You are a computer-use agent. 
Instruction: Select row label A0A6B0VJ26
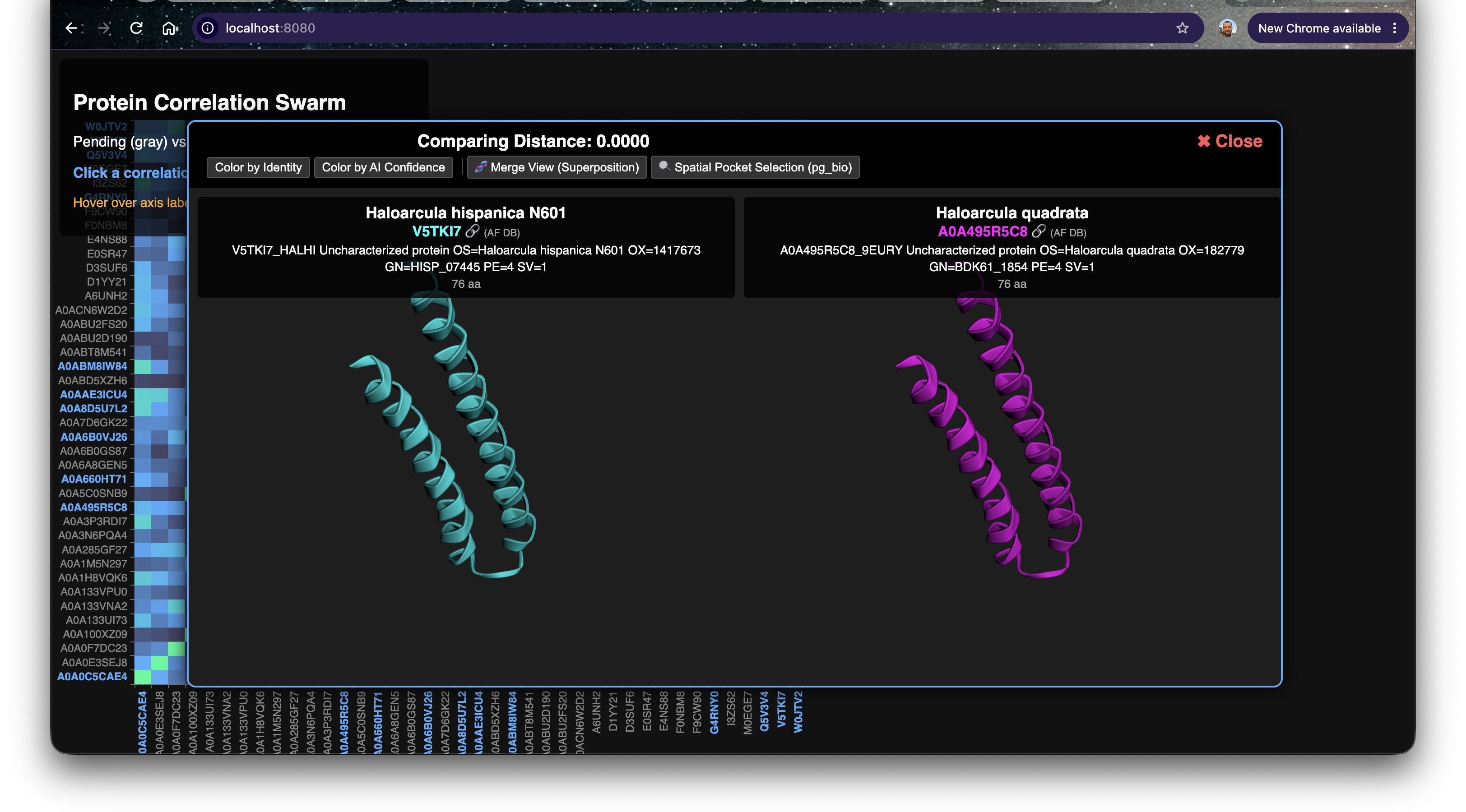tap(94, 437)
